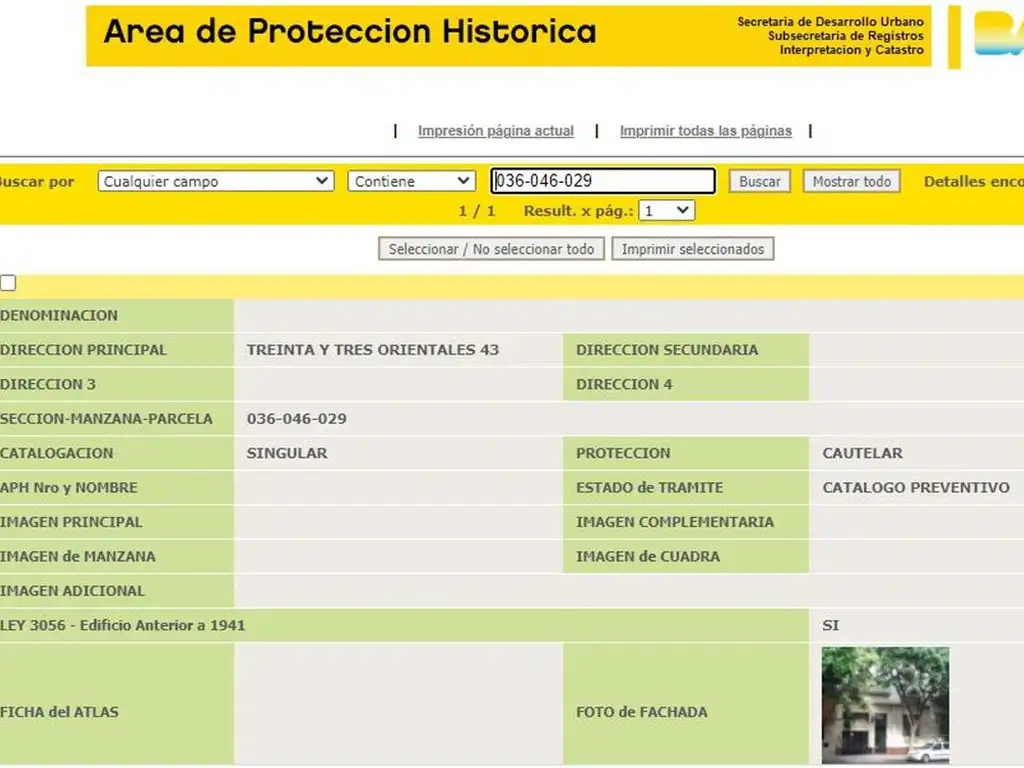Open the facade photo thumbnail
This screenshot has height=768, width=1024.
click(x=885, y=705)
